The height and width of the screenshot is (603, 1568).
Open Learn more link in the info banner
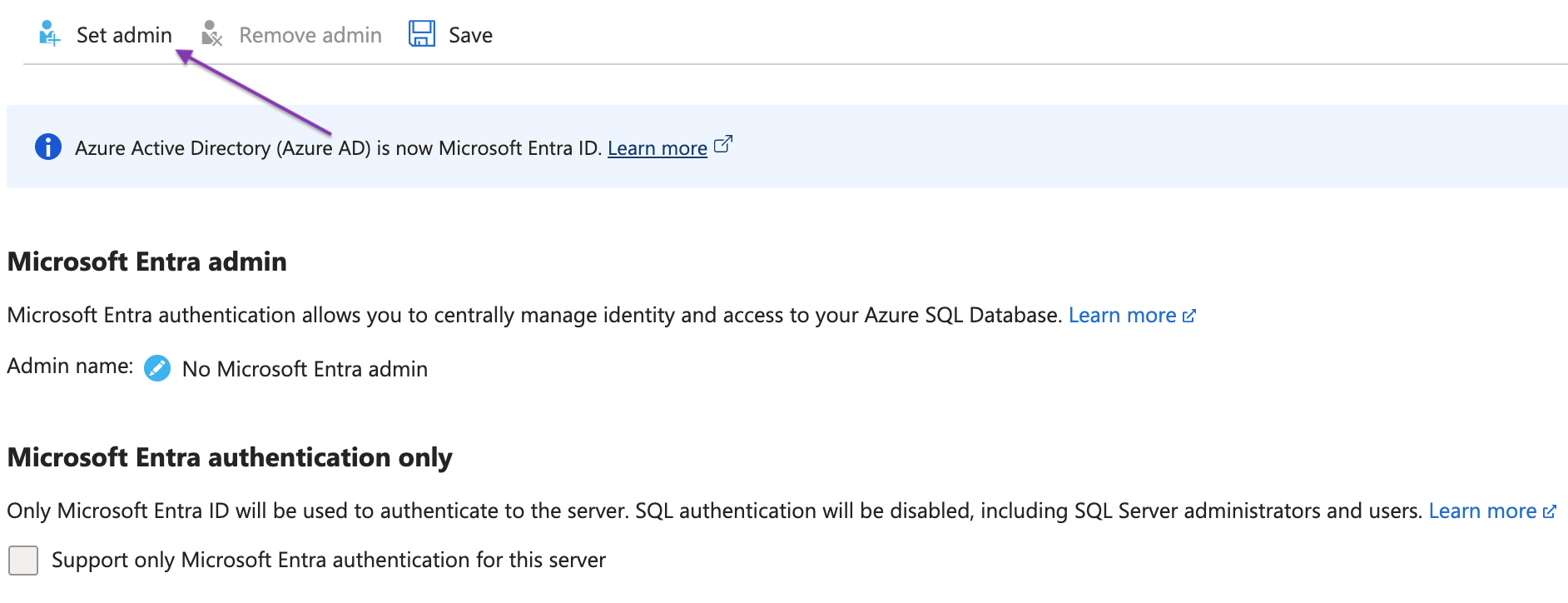(x=657, y=148)
